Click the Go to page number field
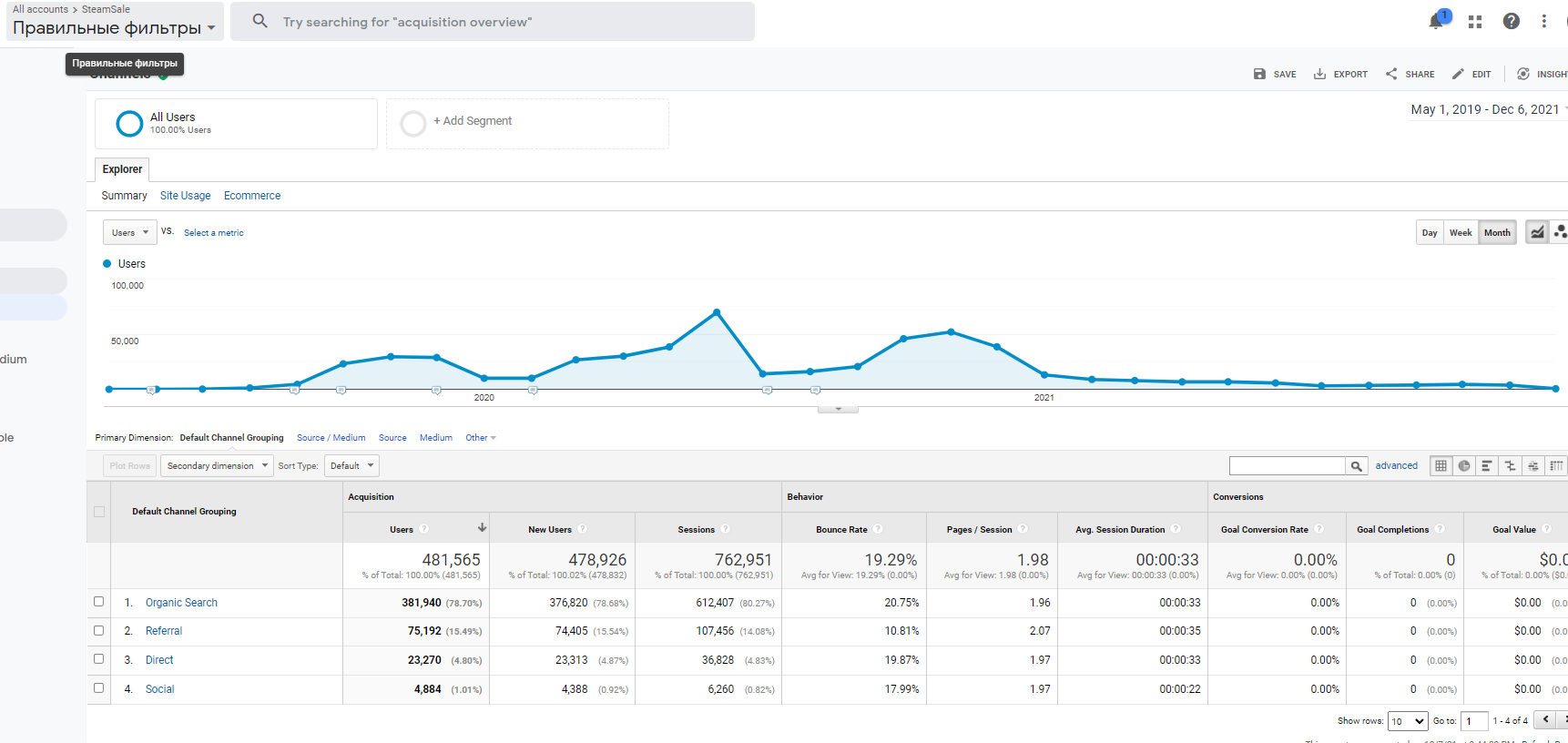Viewport: 1568px width, 743px height. tap(1473, 721)
